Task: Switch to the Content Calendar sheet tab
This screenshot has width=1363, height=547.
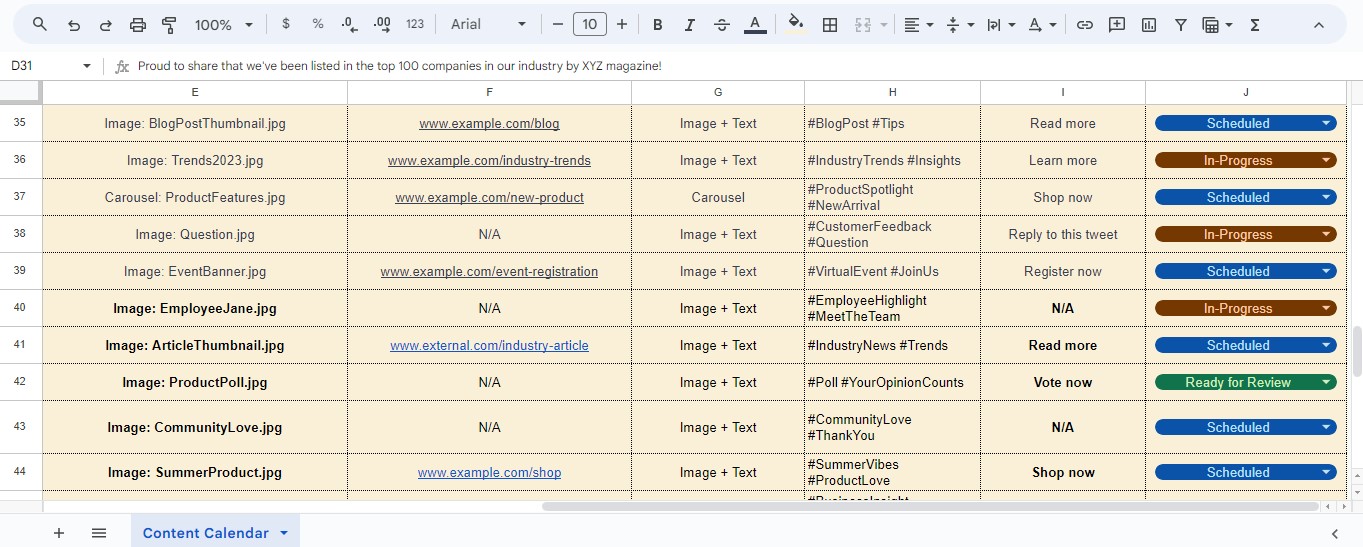Action: (206, 533)
